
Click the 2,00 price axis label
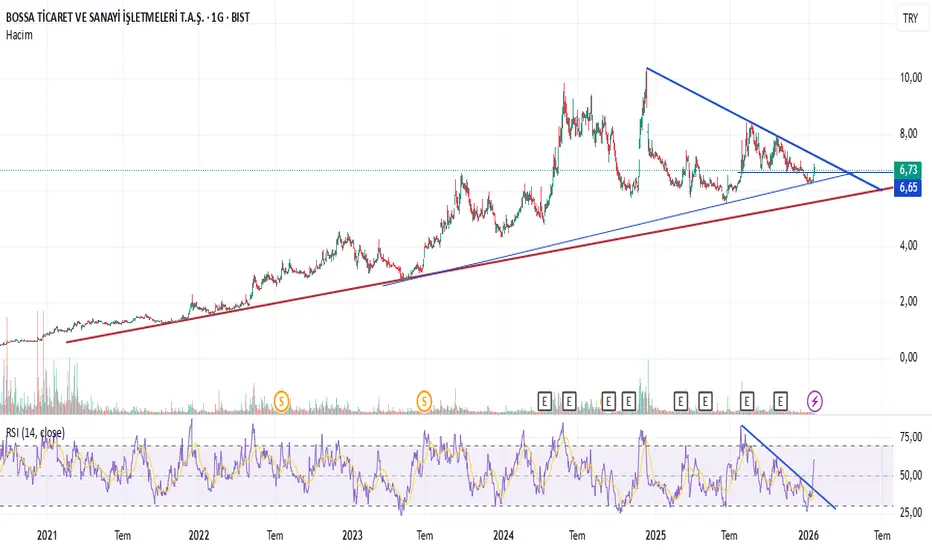pos(908,301)
